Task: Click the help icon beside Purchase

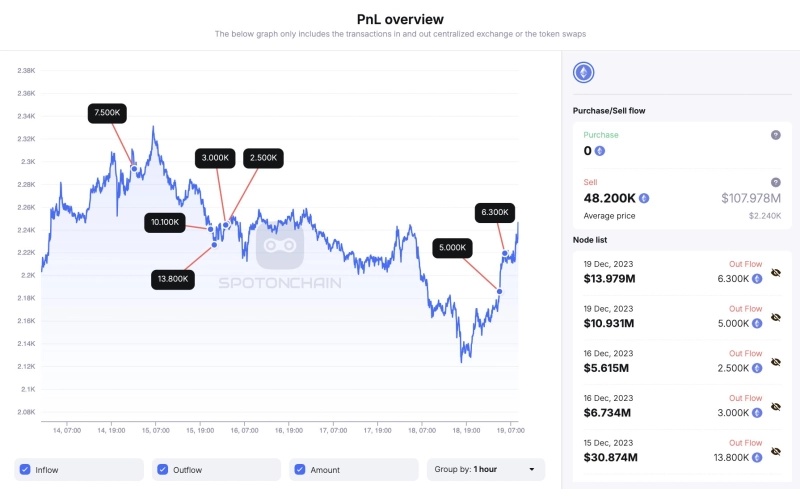Action: 775,135
